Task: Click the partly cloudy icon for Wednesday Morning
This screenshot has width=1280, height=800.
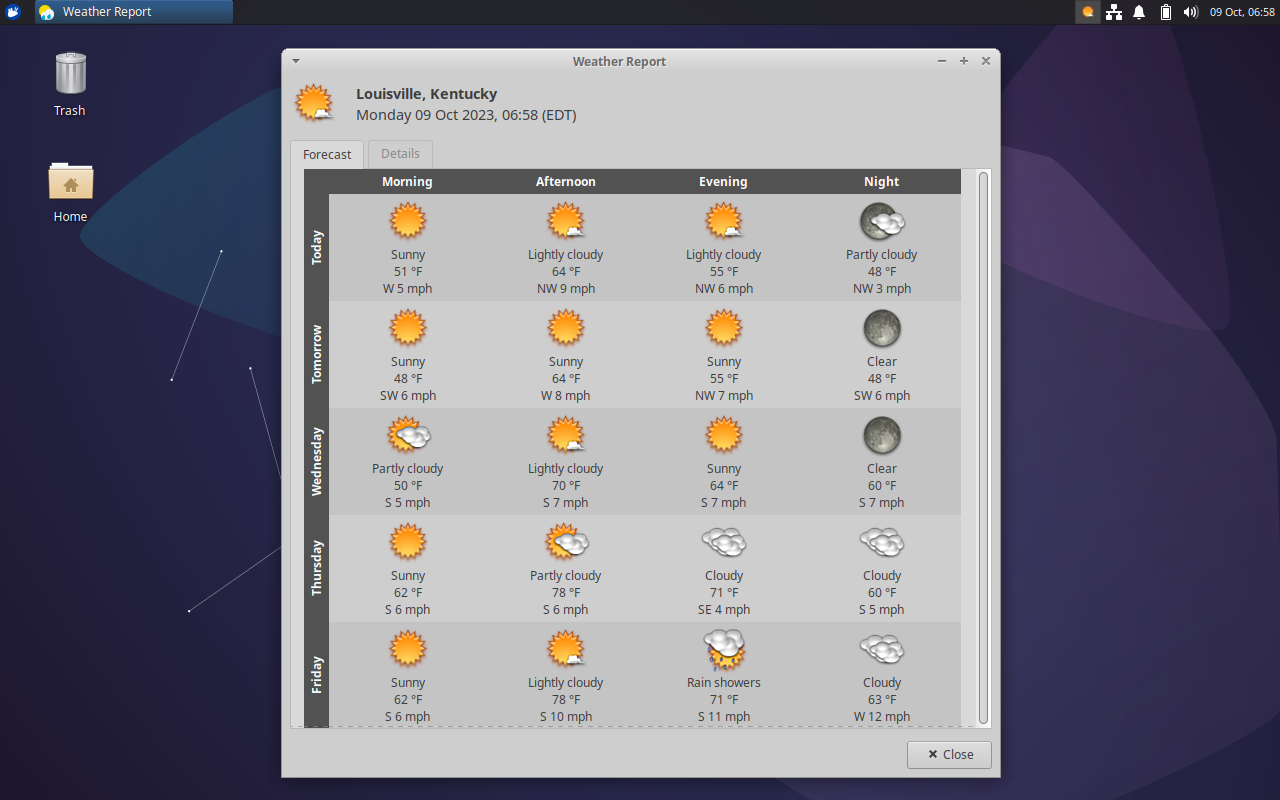Action: 408,435
